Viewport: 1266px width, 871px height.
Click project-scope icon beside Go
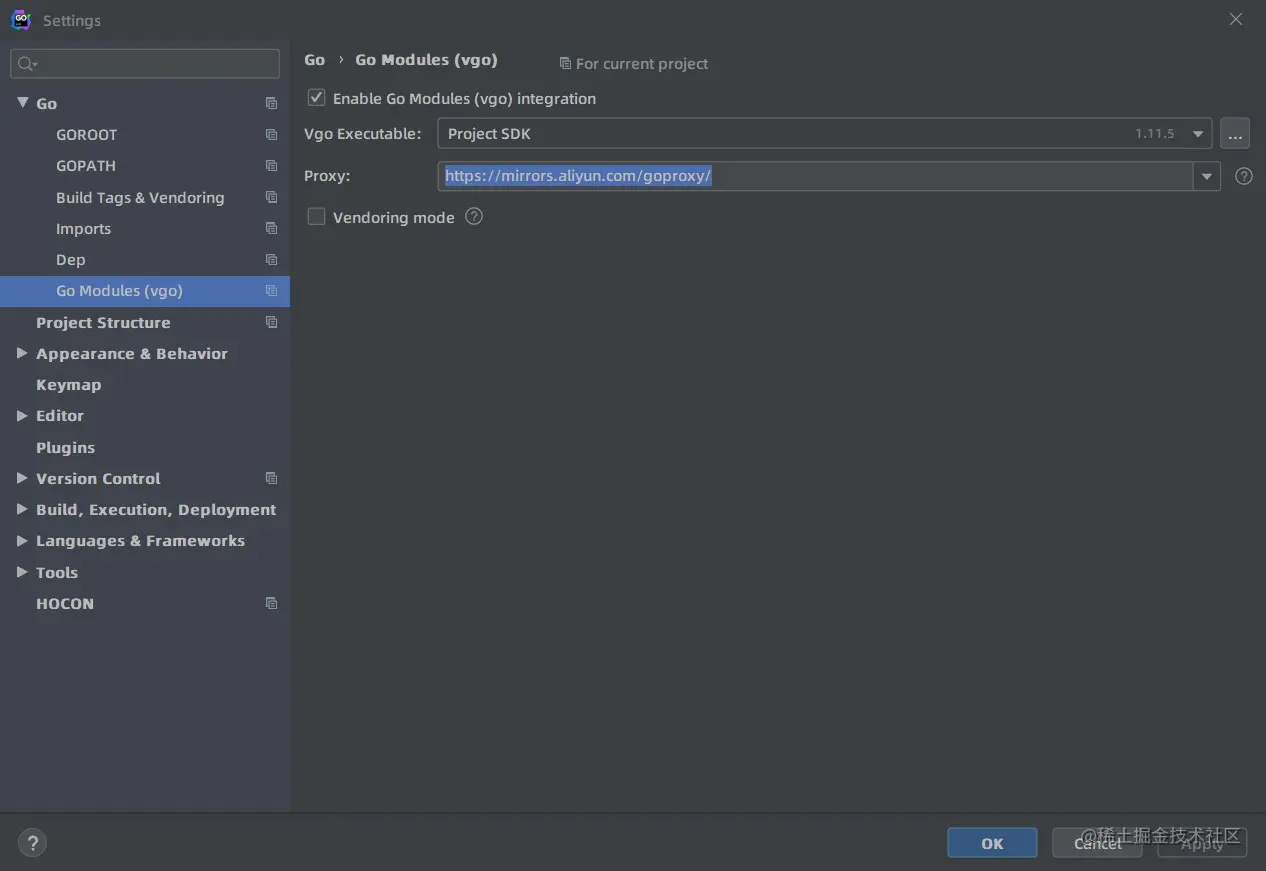(x=271, y=103)
